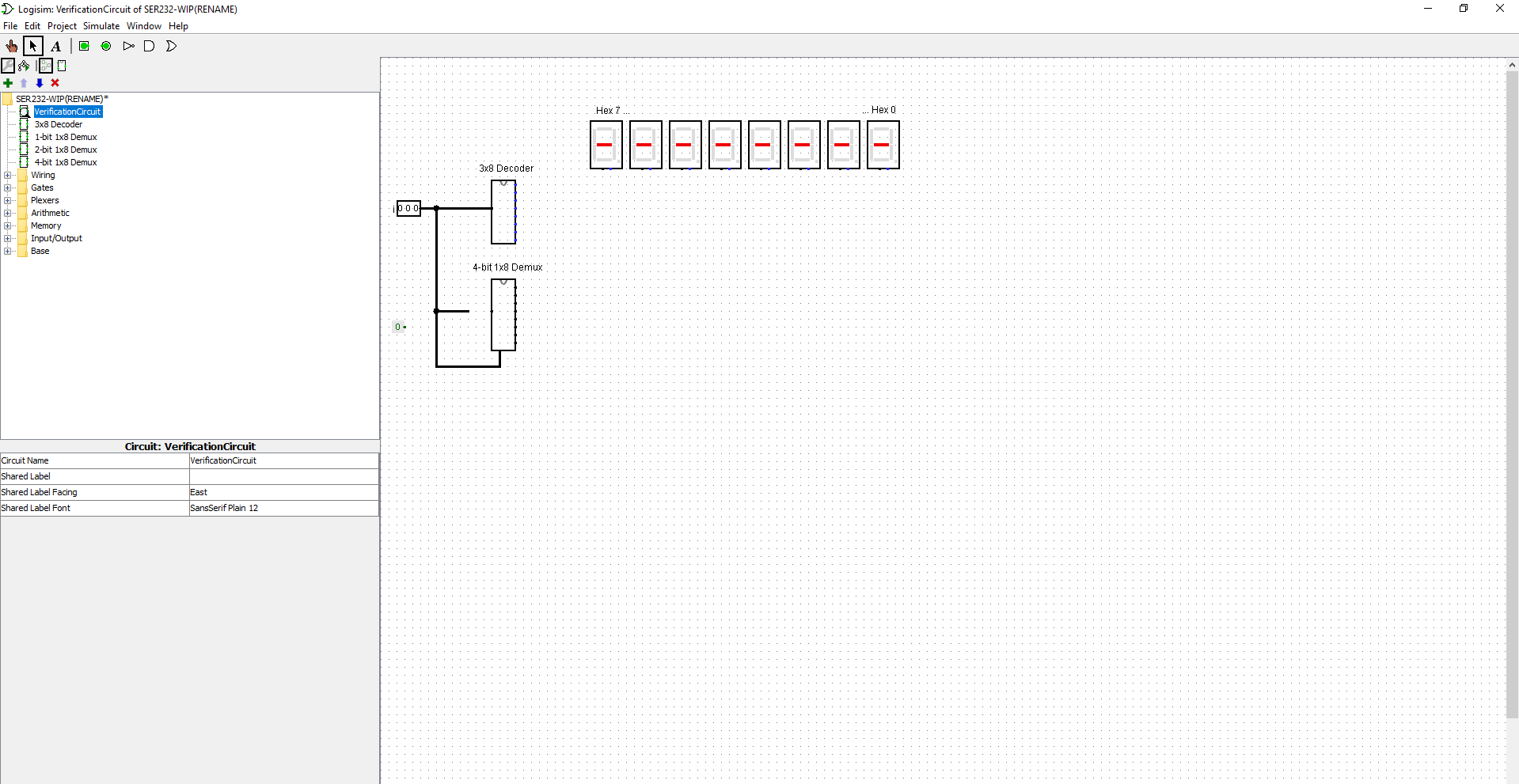
Task: Select the 3x8 Decoder circuit
Action: coord(59,124)
